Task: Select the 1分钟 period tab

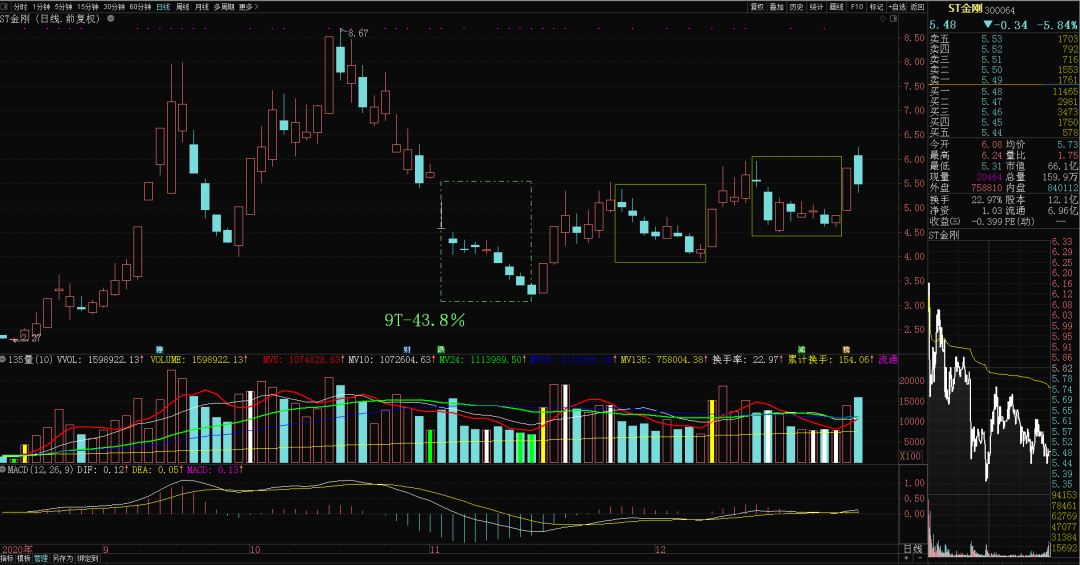Action: click(41, 7)
